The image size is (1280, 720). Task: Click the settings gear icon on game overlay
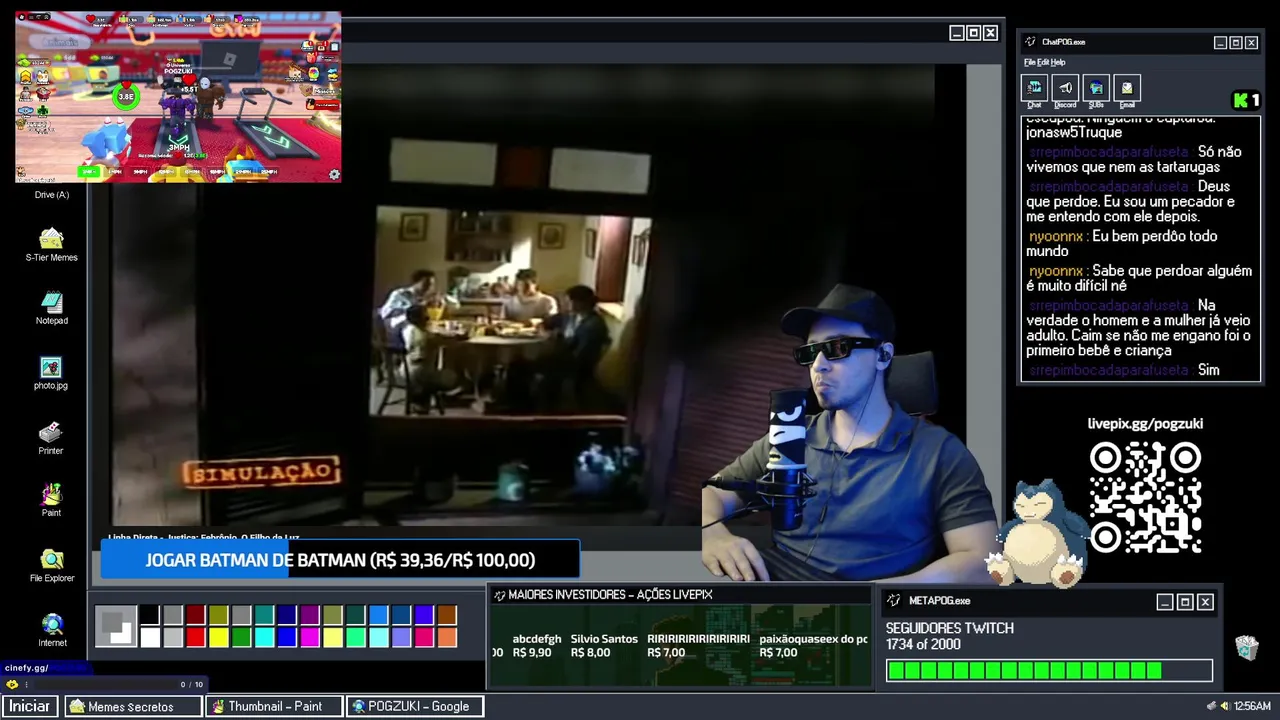pos(334,174)
